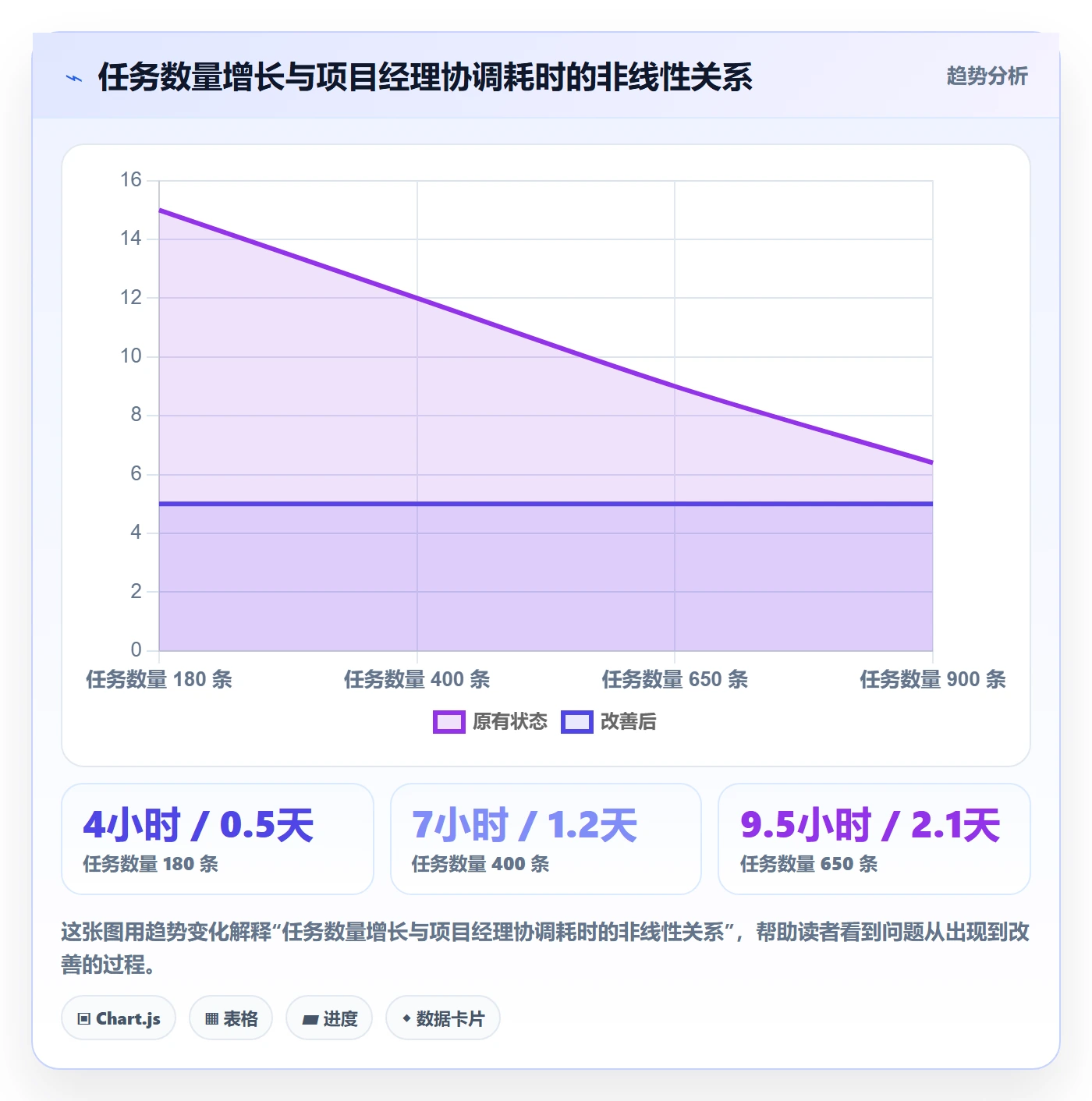Click the bar icon in the 进度 chip
Viewport: 1092px width, 1101px height.
[310, 1019]
